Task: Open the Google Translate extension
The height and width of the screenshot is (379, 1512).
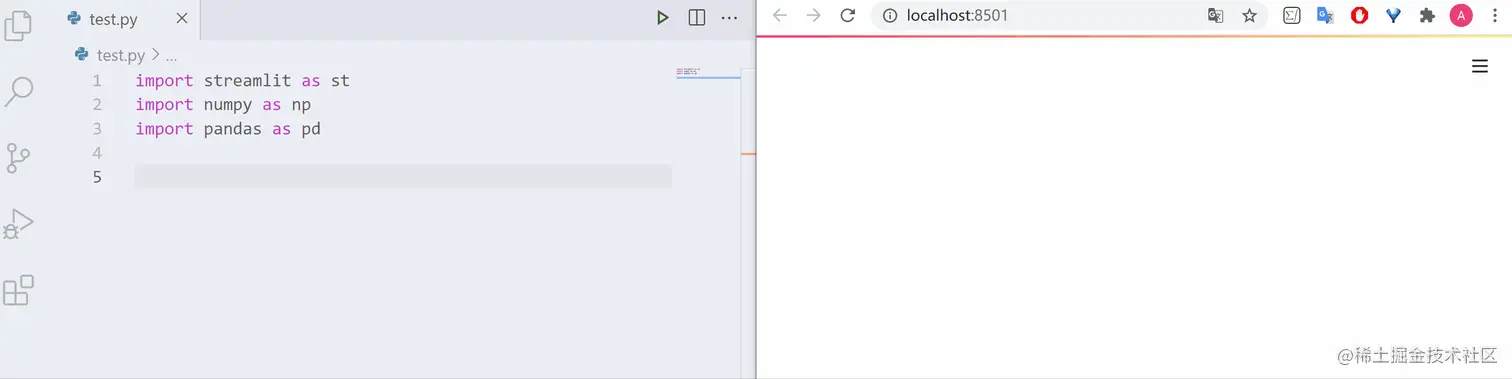Action: point(1326,15)
